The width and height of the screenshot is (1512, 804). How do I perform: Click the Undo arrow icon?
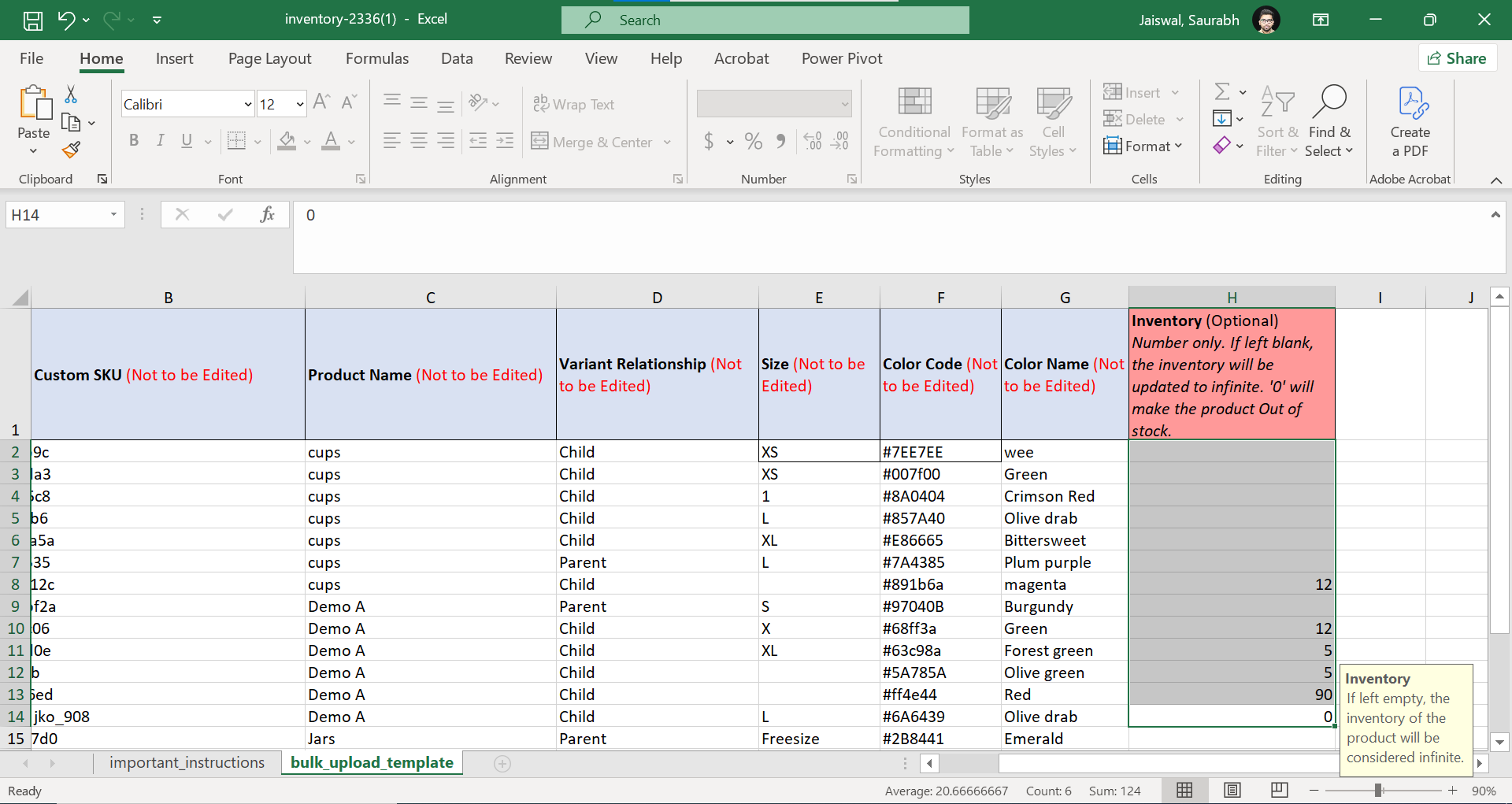(x=66, y=20)
